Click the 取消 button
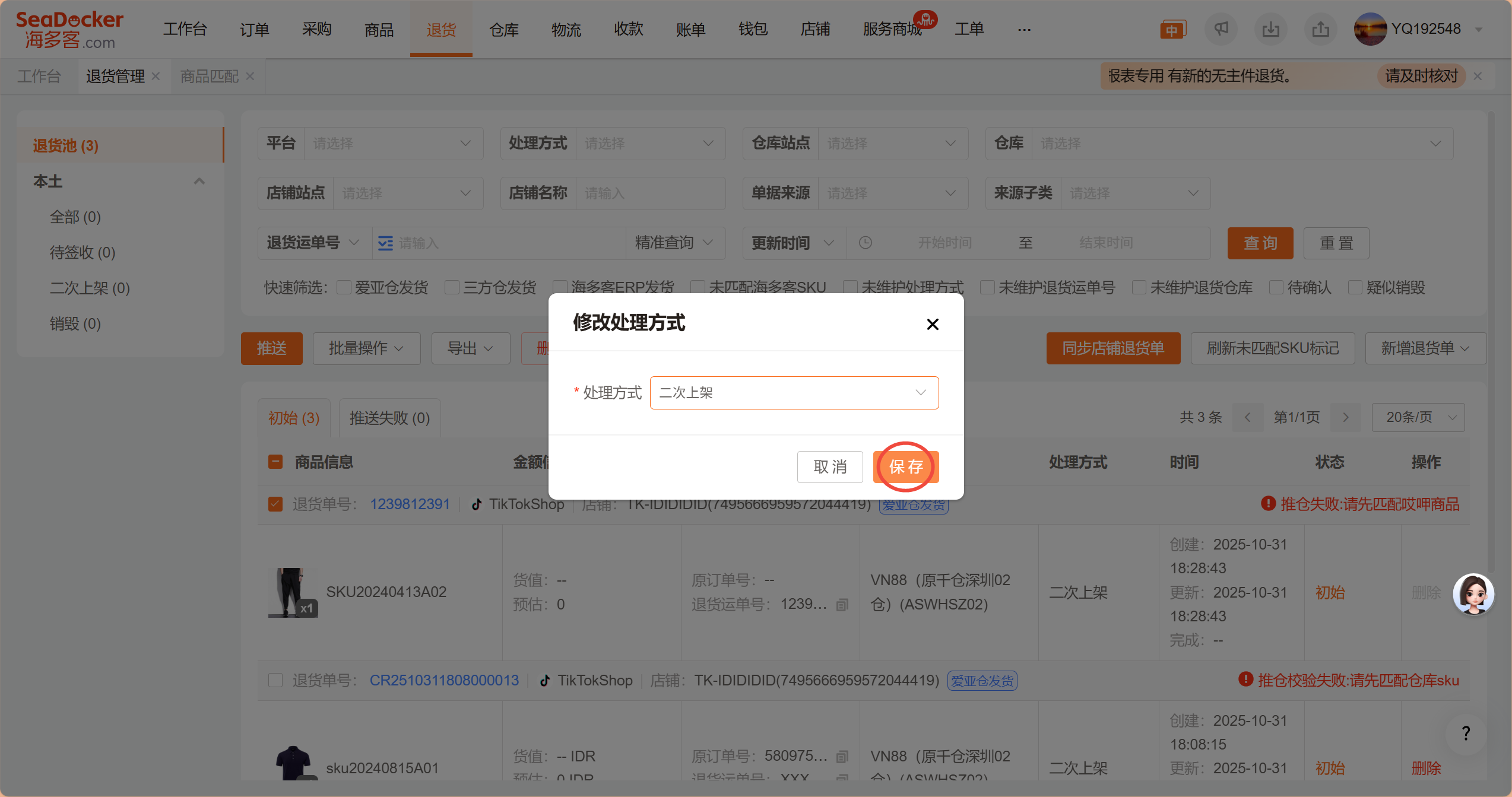 pos(829,467)
